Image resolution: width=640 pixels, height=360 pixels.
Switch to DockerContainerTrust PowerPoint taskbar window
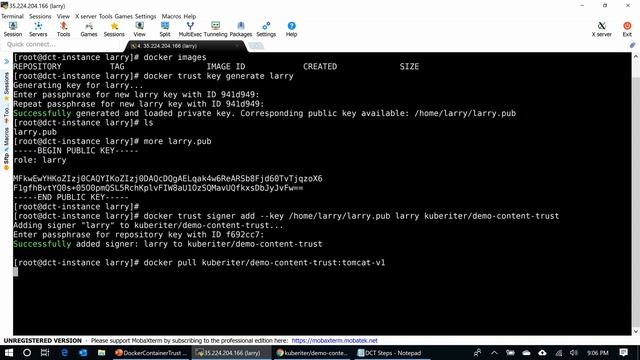151,353
